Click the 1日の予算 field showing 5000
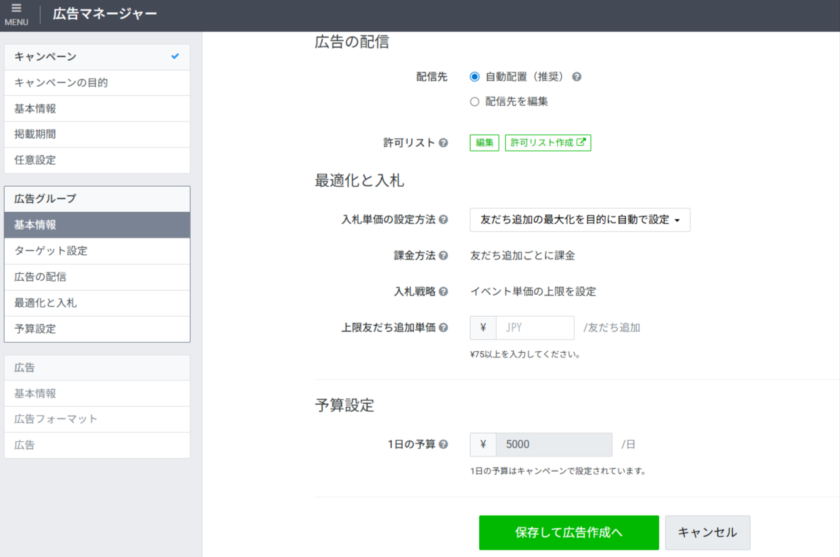This screenshot has height=557, width=840. click(x=554, y=445)
